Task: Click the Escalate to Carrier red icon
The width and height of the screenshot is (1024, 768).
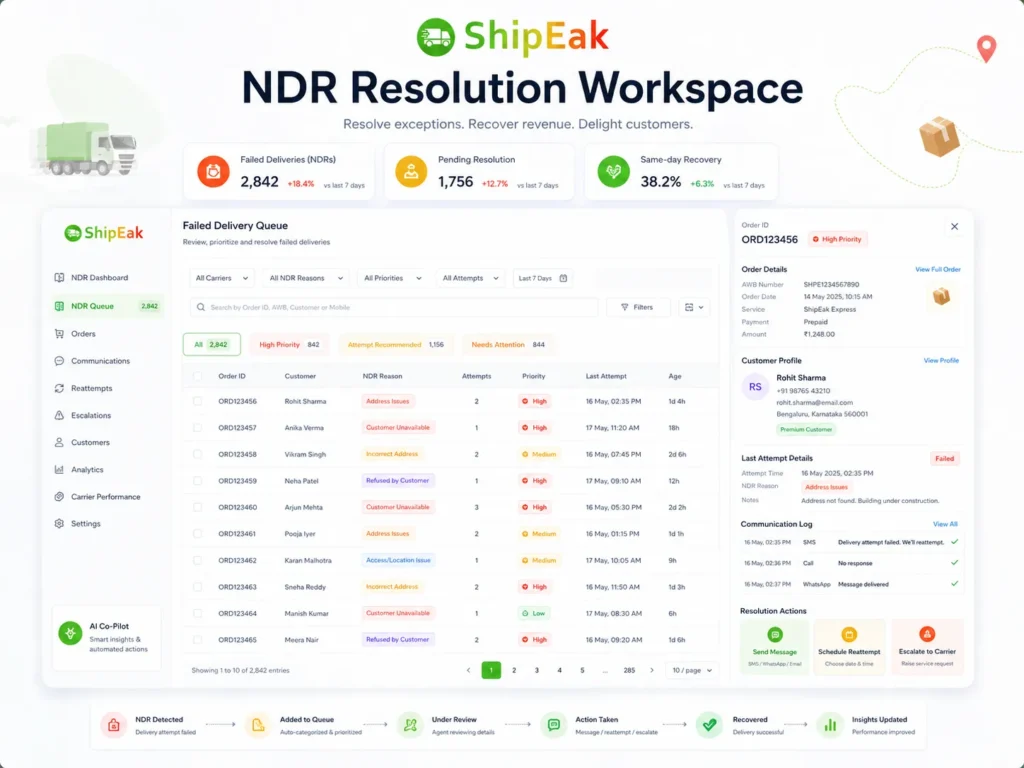Action: pyautogui.click(x=927, y=634)
